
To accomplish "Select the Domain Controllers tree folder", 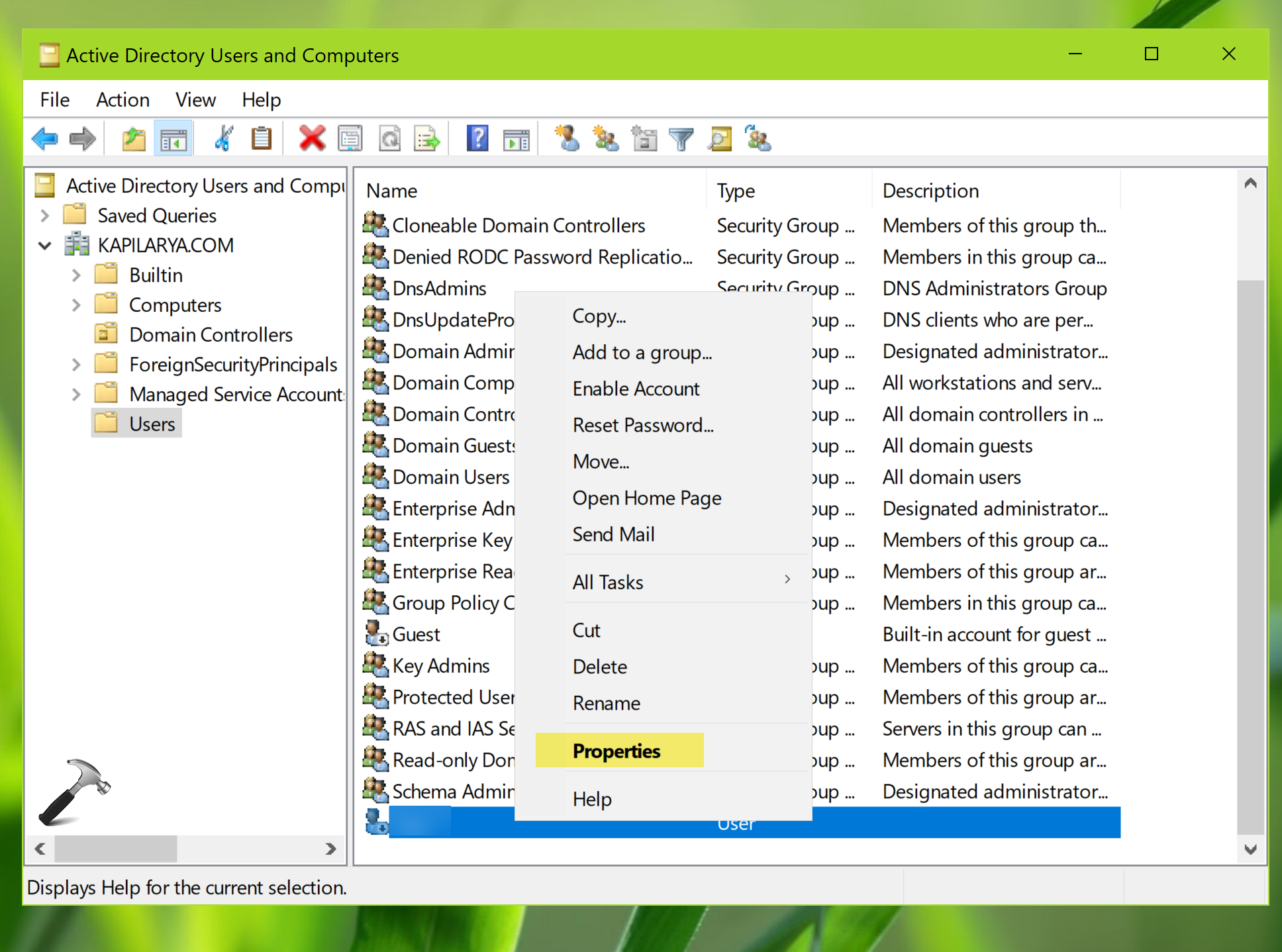I will (x=211, y=335).
